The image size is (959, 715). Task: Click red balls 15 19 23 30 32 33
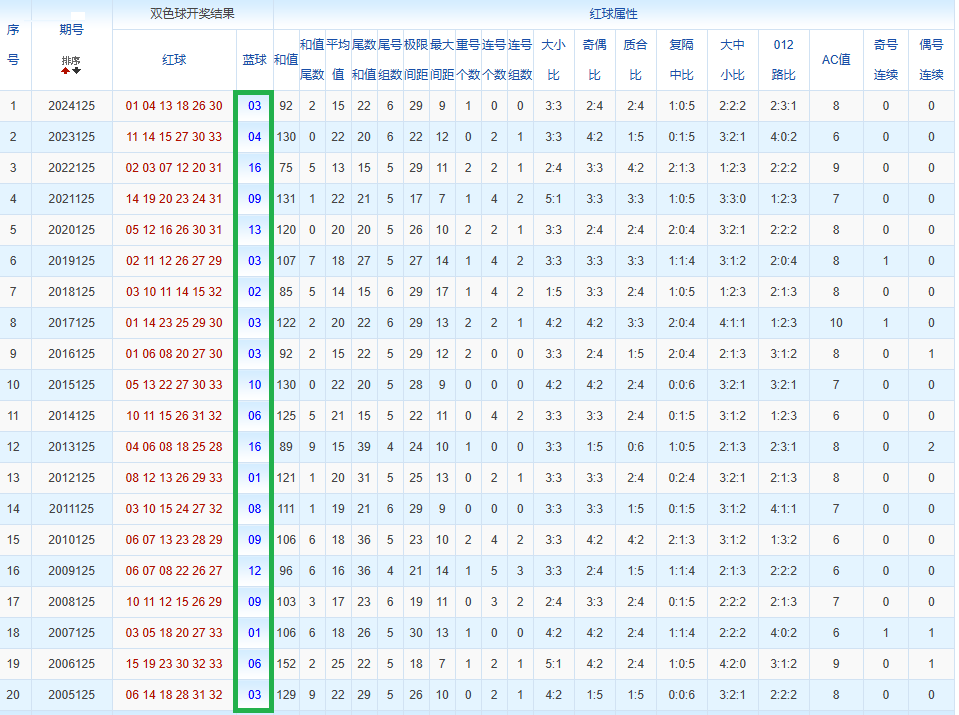click(x=174, y=664)
